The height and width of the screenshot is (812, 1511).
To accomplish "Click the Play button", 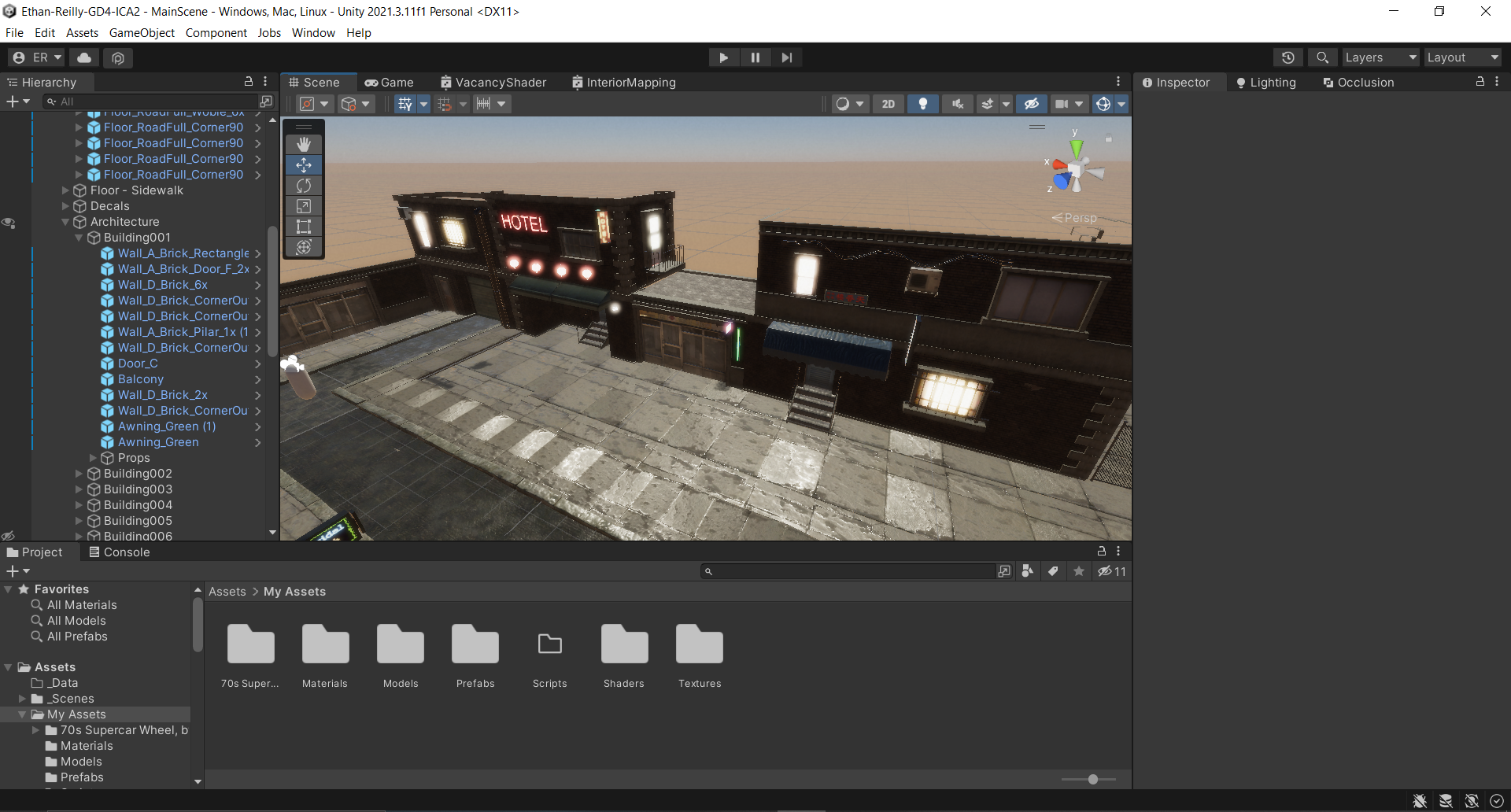I will click(x=723, y=57).
